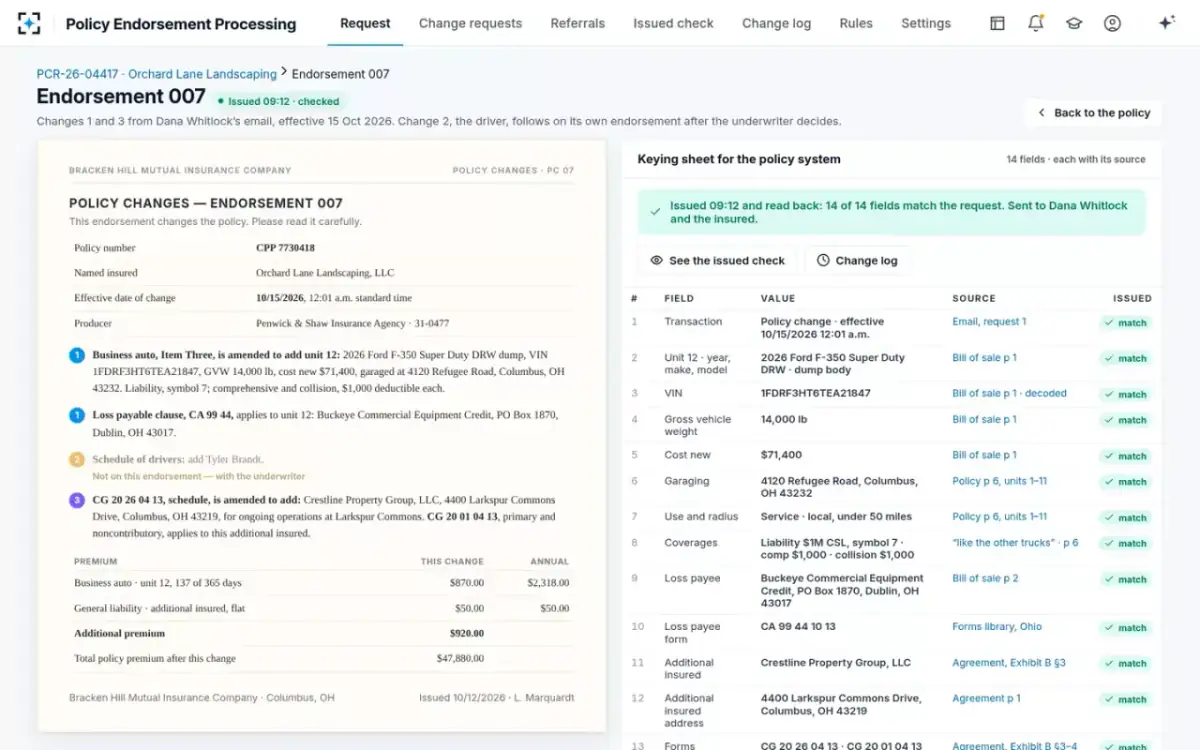Switch to the Request tab

[365, 23]
